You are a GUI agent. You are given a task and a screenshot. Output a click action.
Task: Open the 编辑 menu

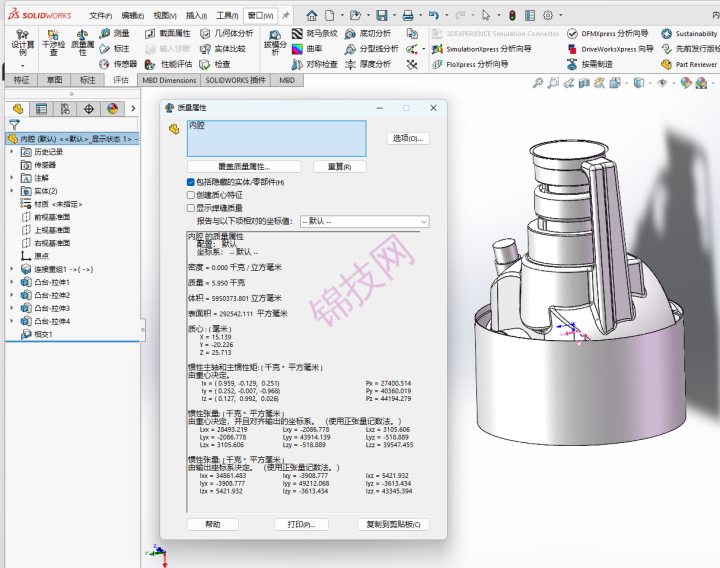coord(133,16)
